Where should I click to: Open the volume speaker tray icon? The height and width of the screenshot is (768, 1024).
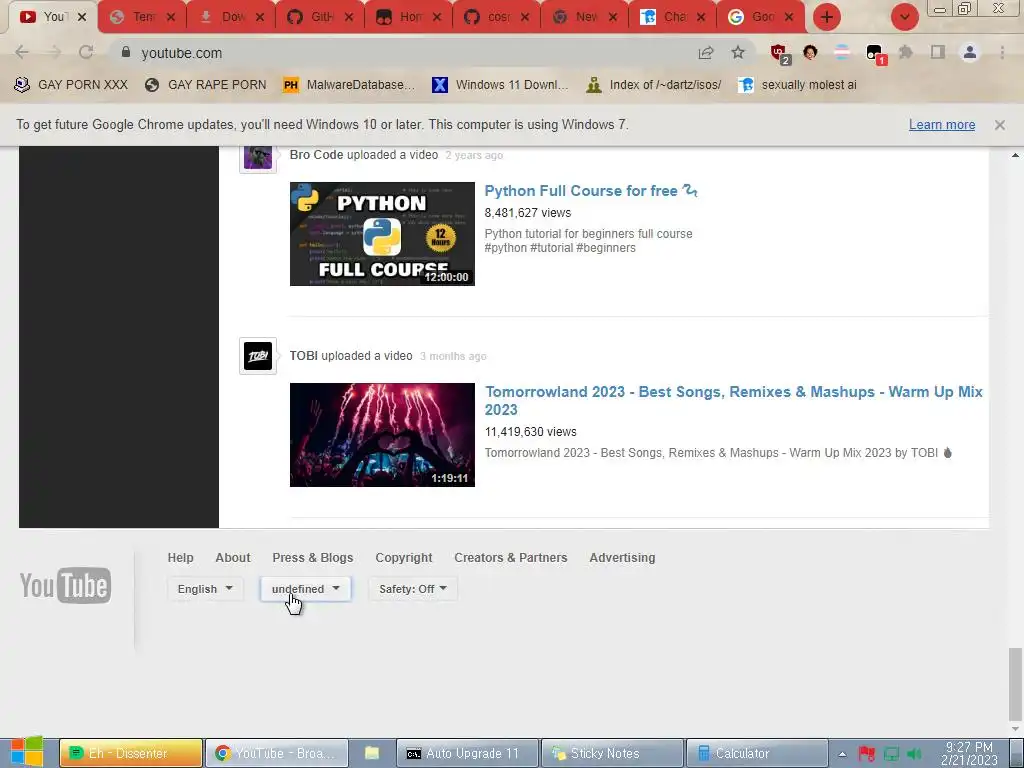point(914,754)
